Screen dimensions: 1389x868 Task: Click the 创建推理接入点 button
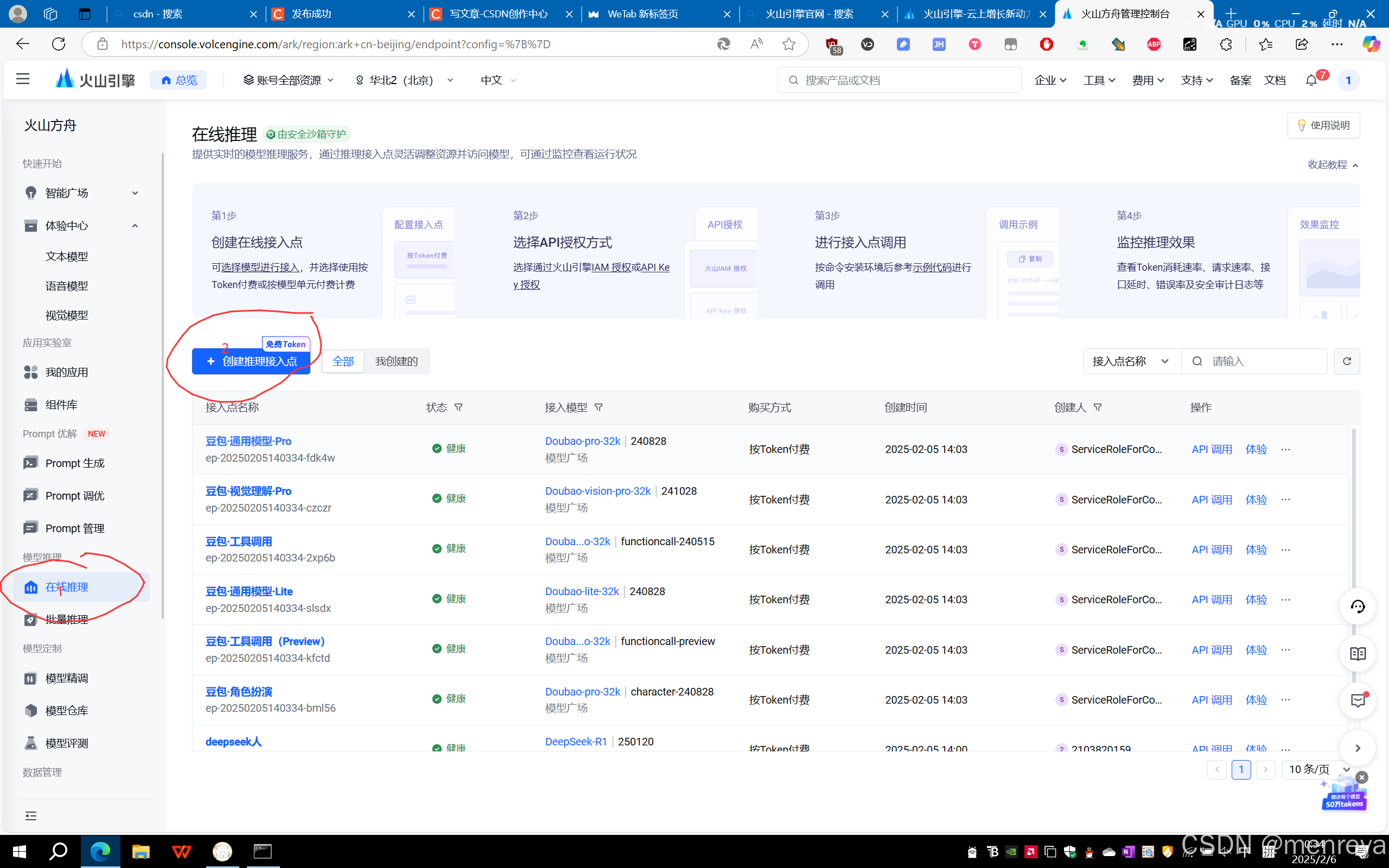tap(251, 362)
